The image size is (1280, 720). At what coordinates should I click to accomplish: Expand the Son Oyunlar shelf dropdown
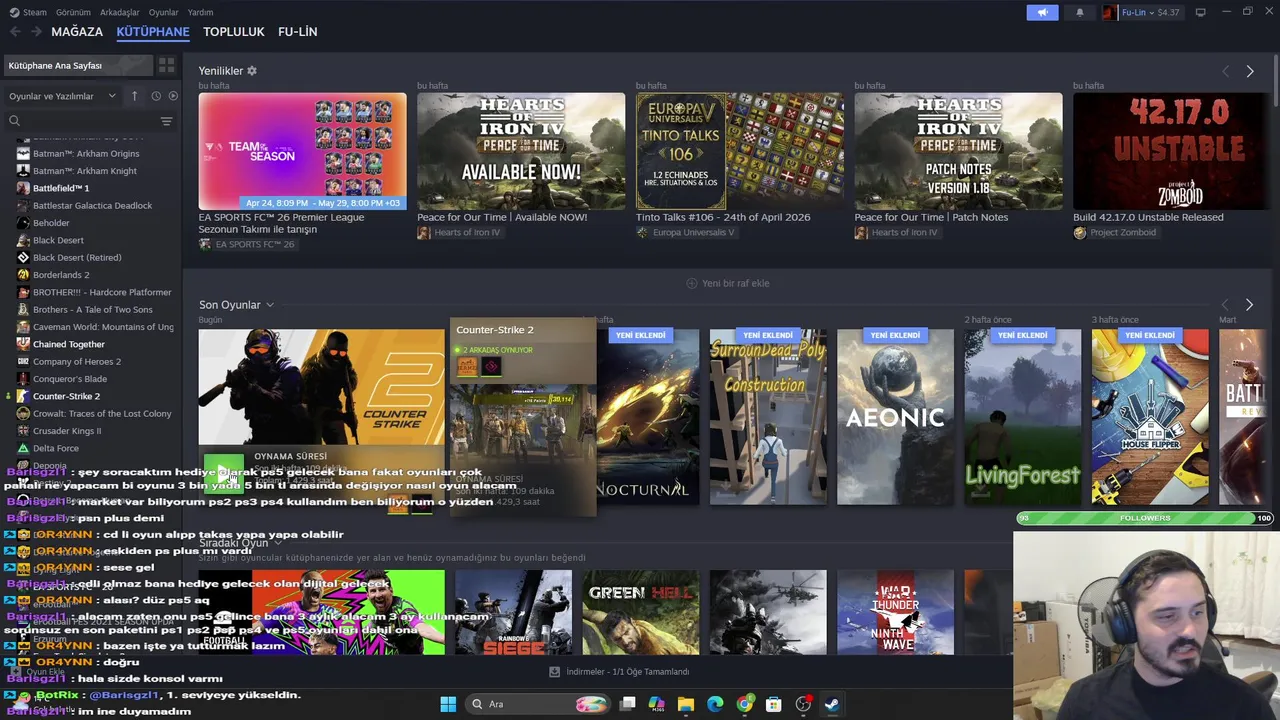[x=270, y=305]
